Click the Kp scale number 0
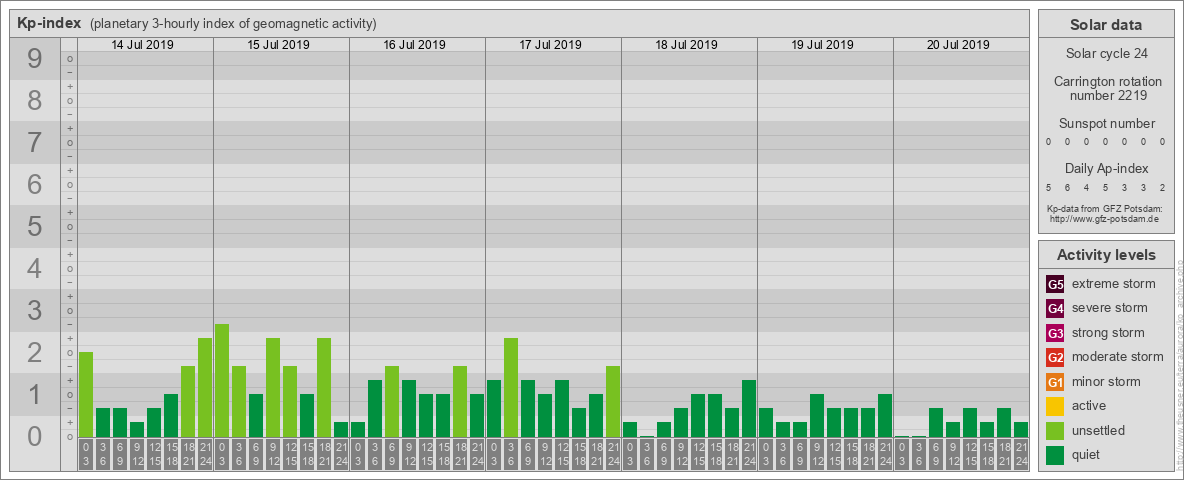 (x=35, y=436)
